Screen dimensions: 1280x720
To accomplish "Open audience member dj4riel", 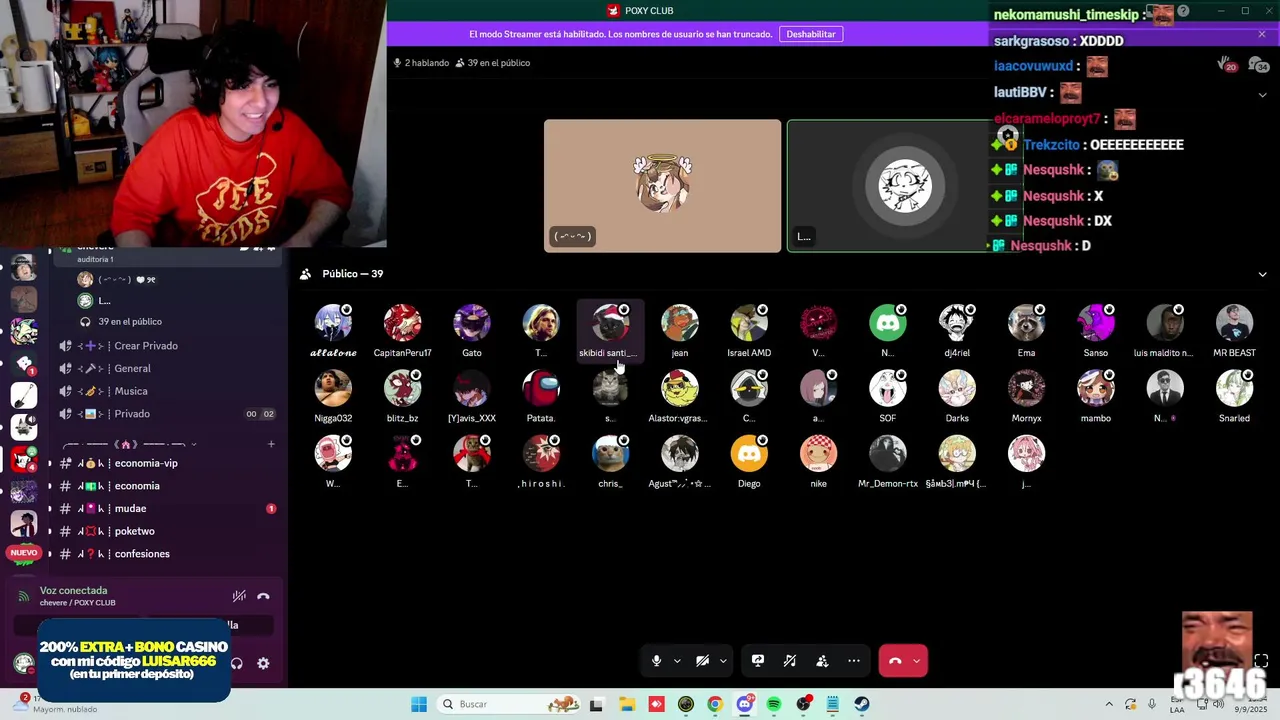I will coord(957,332).
